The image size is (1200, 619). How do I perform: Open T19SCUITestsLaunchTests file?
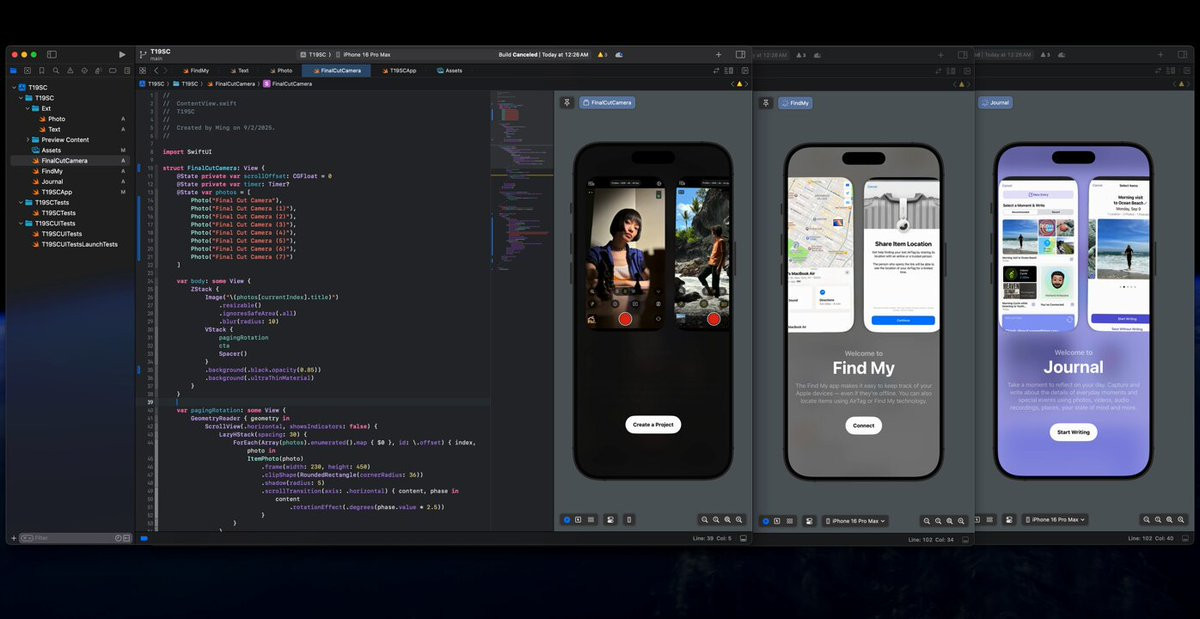(x=78, y=244)
